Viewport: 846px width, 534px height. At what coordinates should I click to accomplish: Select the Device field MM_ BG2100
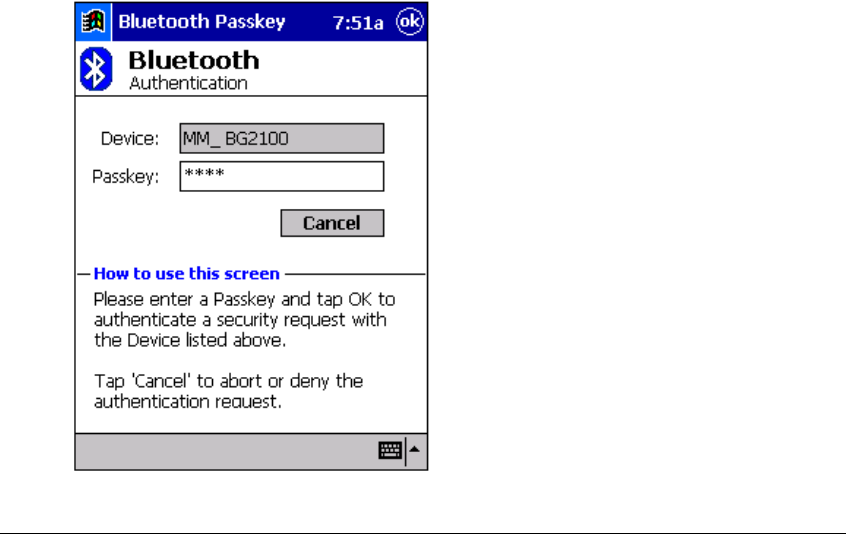pyautogui.click(x=282, y=138)
